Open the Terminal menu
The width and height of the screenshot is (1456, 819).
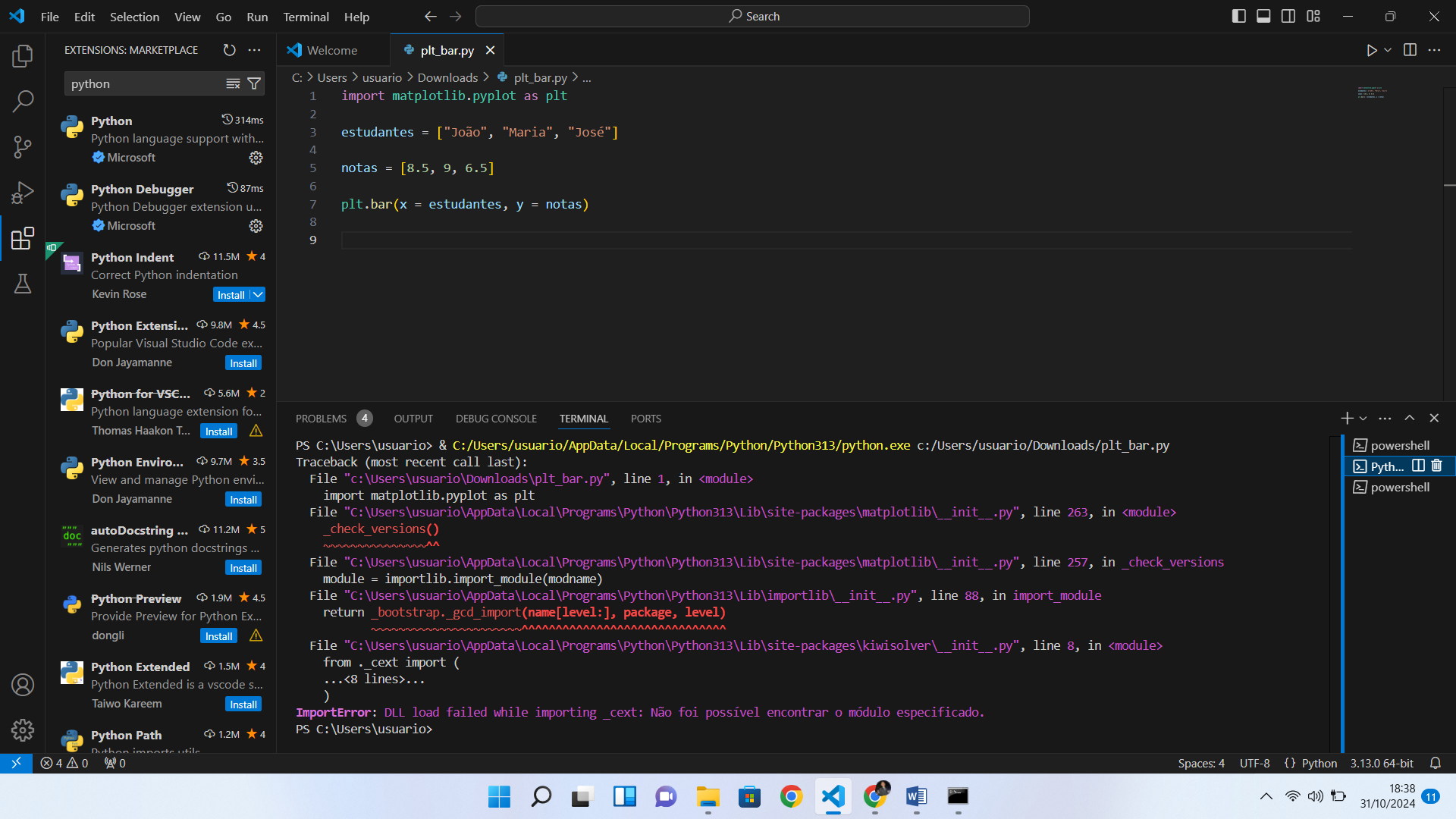tap(306, 17)
